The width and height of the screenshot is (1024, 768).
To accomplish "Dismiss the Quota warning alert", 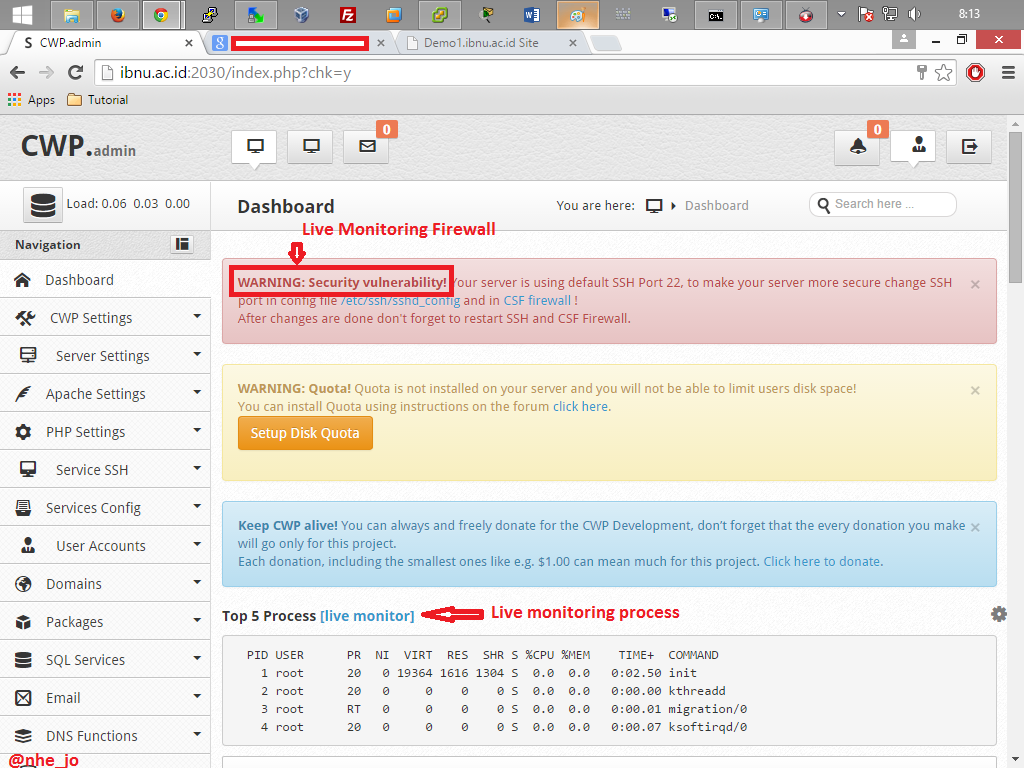I will (975, 390).
